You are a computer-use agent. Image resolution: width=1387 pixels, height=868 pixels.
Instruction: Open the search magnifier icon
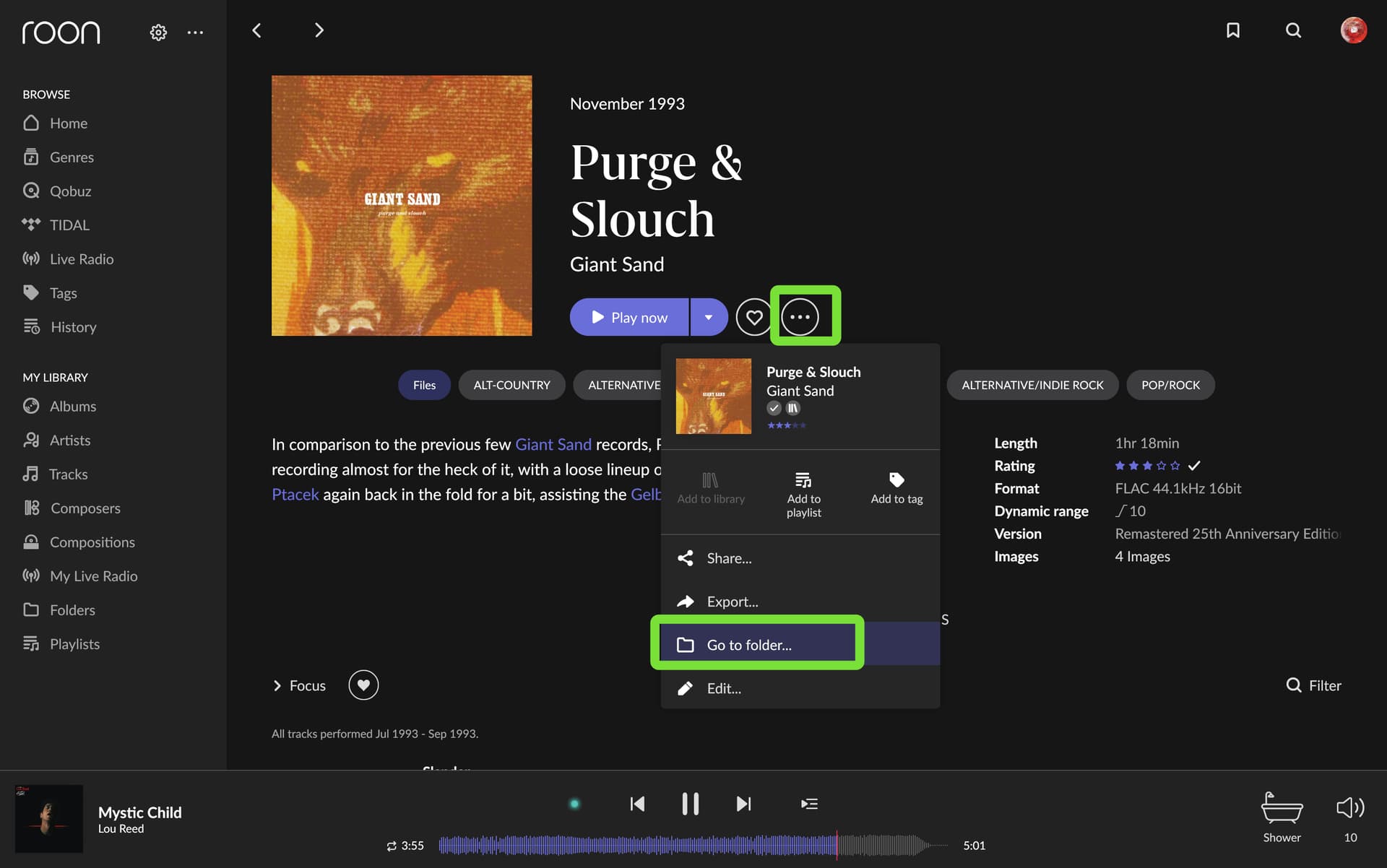tap(1293, 30)
